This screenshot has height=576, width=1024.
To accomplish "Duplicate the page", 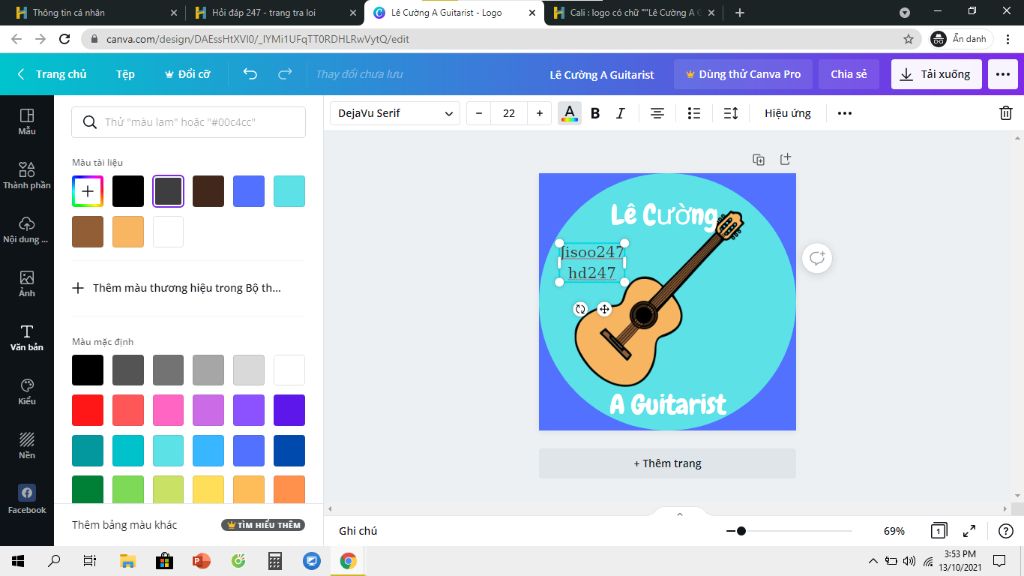I will click(758, 159).
